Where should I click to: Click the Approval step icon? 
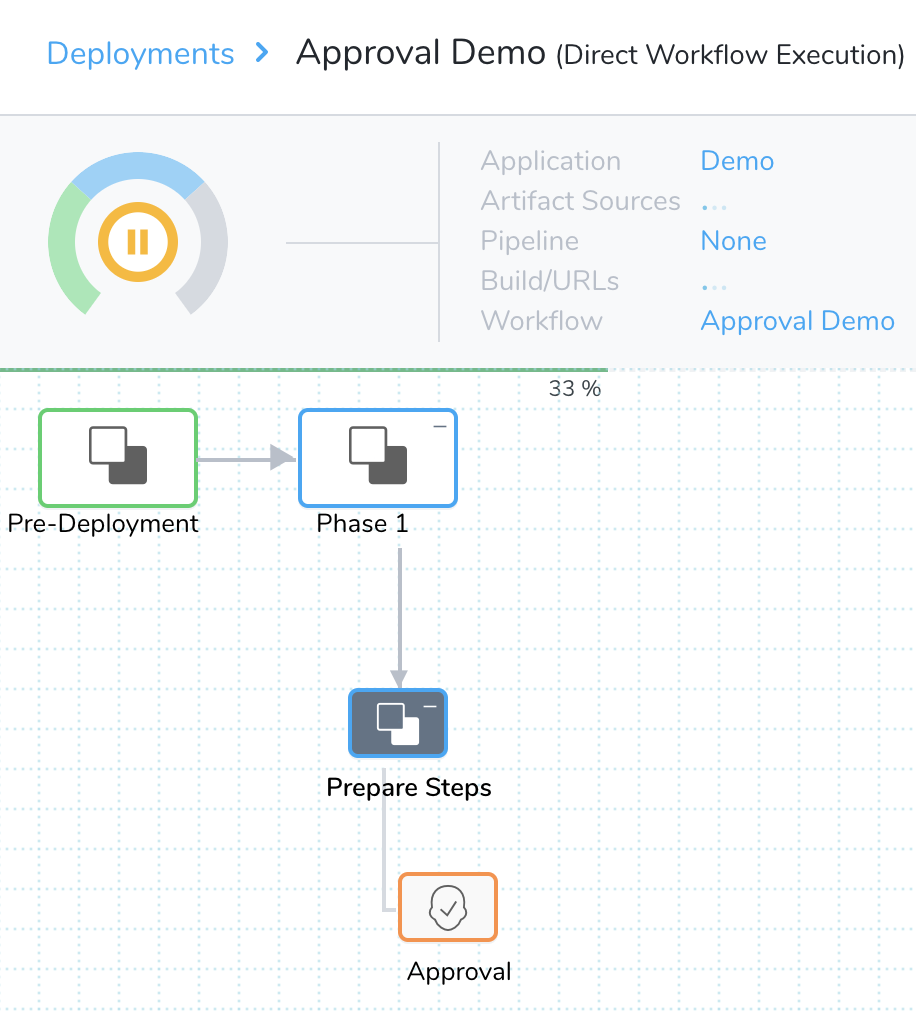click(448, 907)
